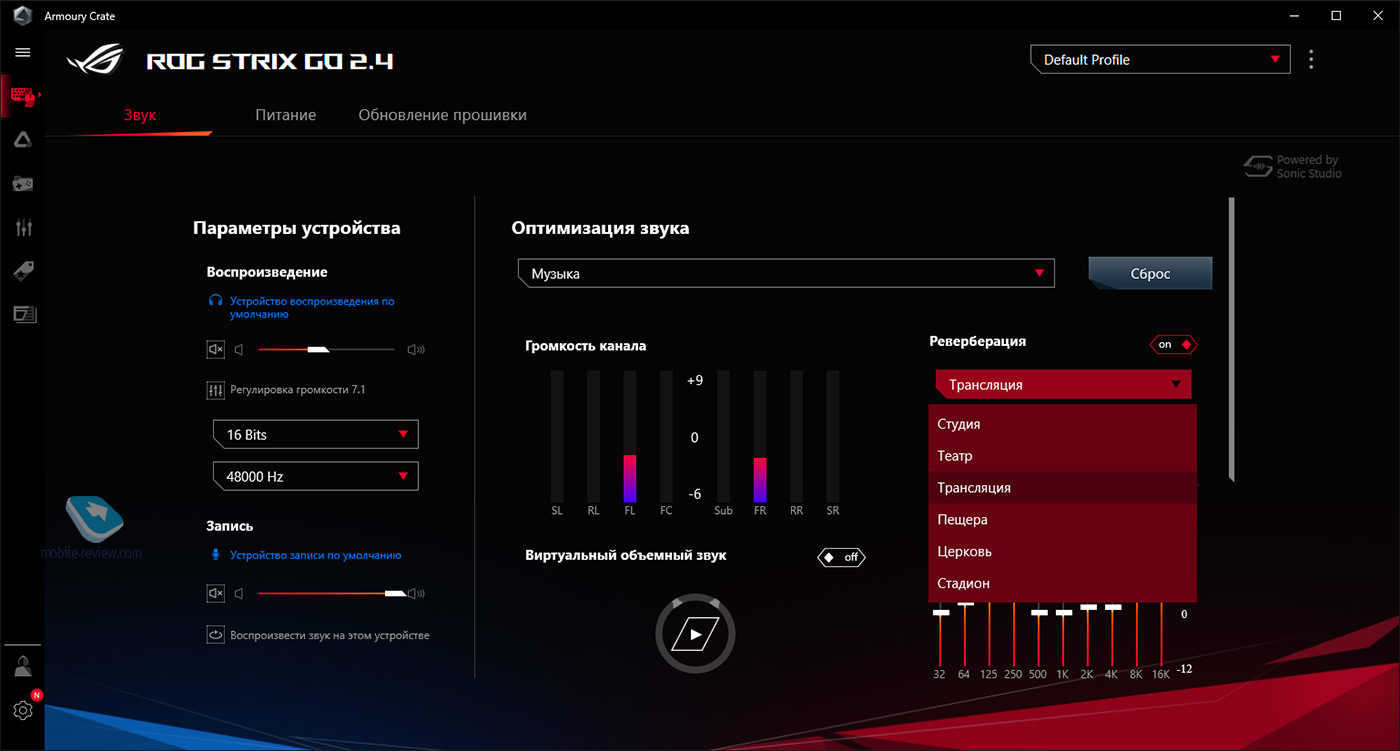Collapse the Трансляция reverb dropdown
1400x751 pixels.
tap(1064, 385)
